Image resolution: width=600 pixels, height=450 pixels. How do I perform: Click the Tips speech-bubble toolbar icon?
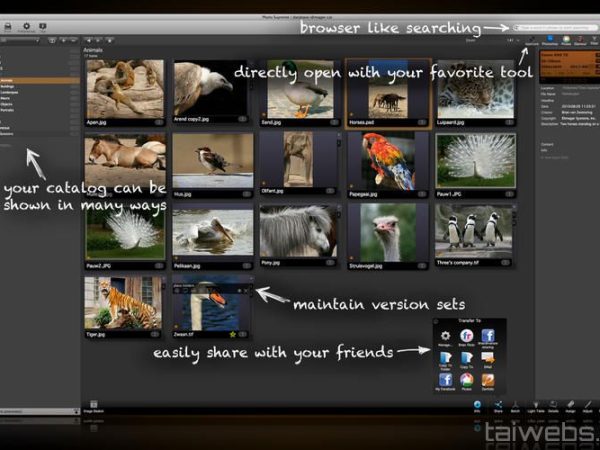[x=42, y=26]
